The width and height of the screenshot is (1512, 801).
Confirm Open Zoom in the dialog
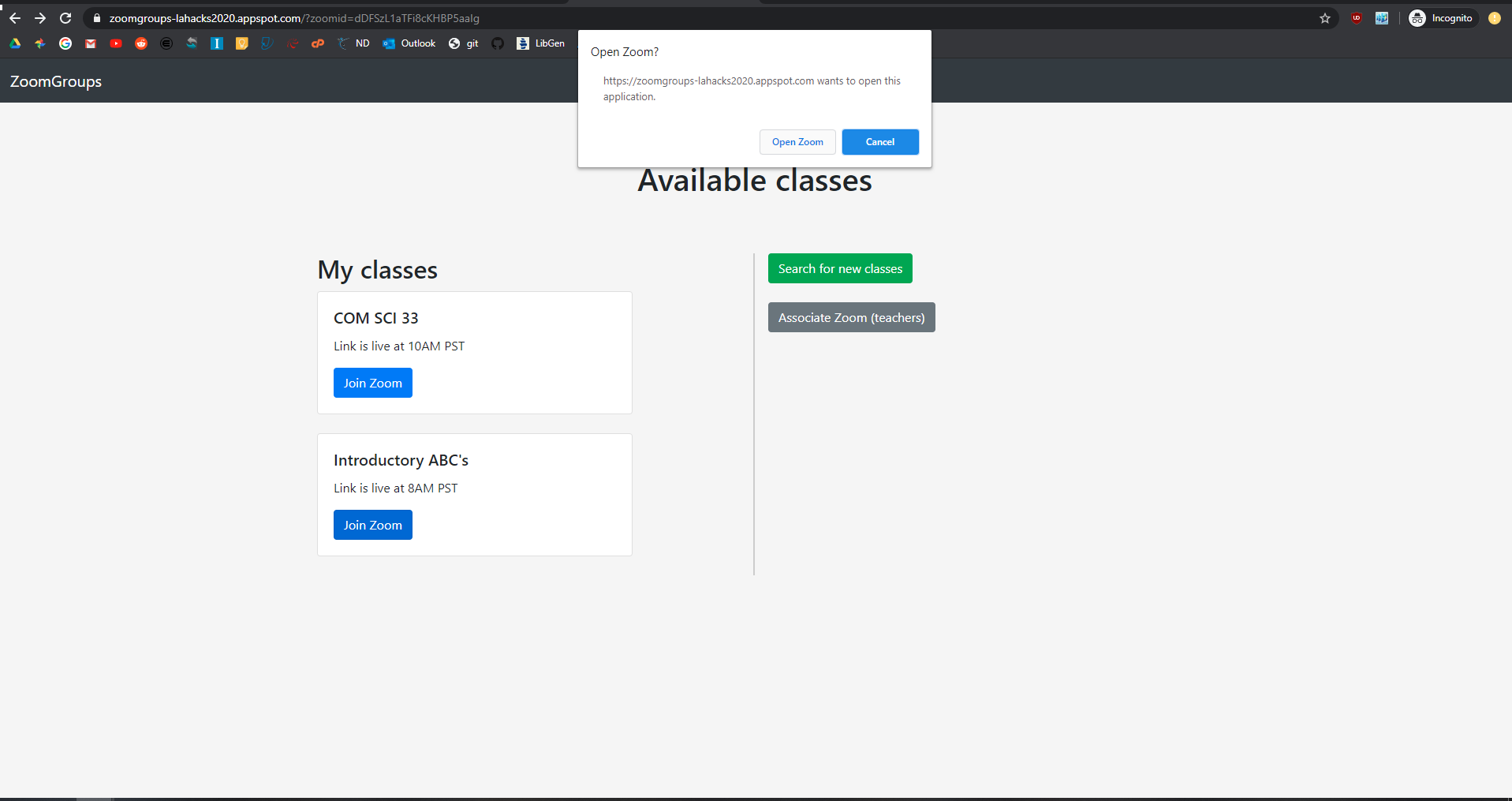pos(797,142)
